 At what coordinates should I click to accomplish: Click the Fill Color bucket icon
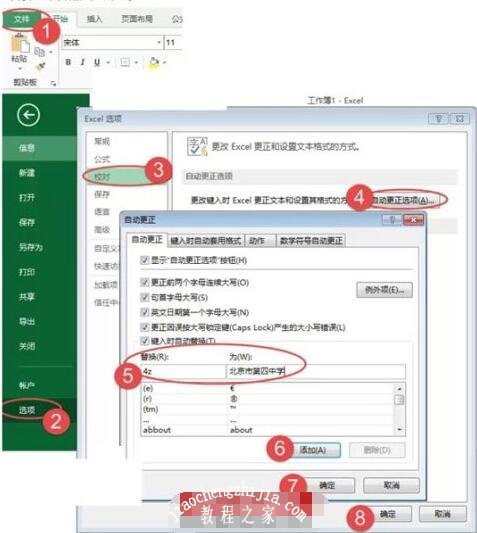[154, 63]
